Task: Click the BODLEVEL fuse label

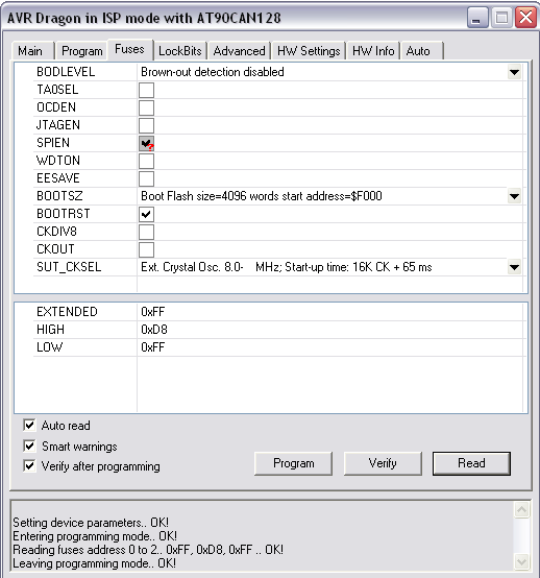Action: pos(66,72)
